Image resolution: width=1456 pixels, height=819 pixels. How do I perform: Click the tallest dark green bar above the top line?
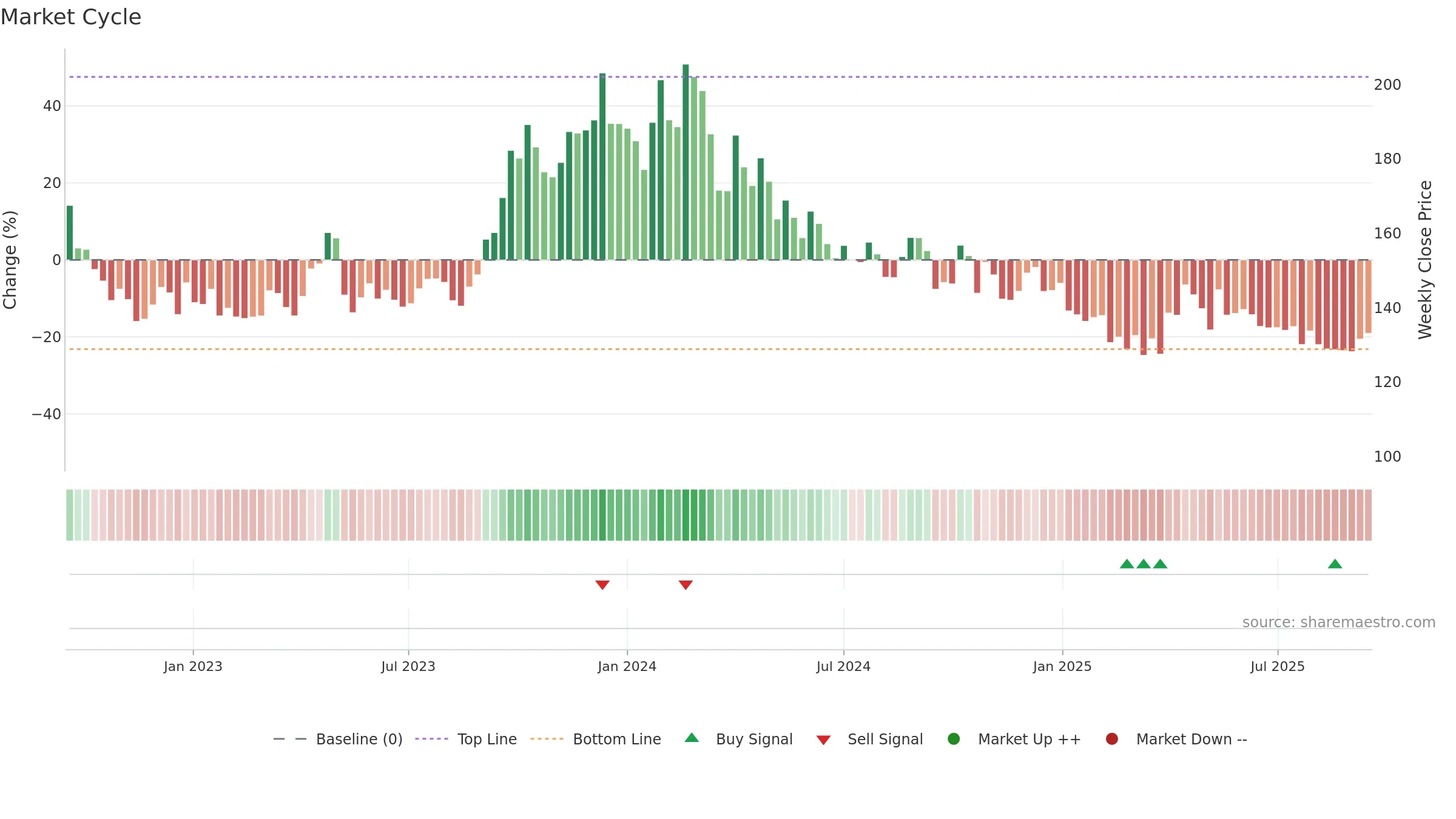tap(686, 162)
